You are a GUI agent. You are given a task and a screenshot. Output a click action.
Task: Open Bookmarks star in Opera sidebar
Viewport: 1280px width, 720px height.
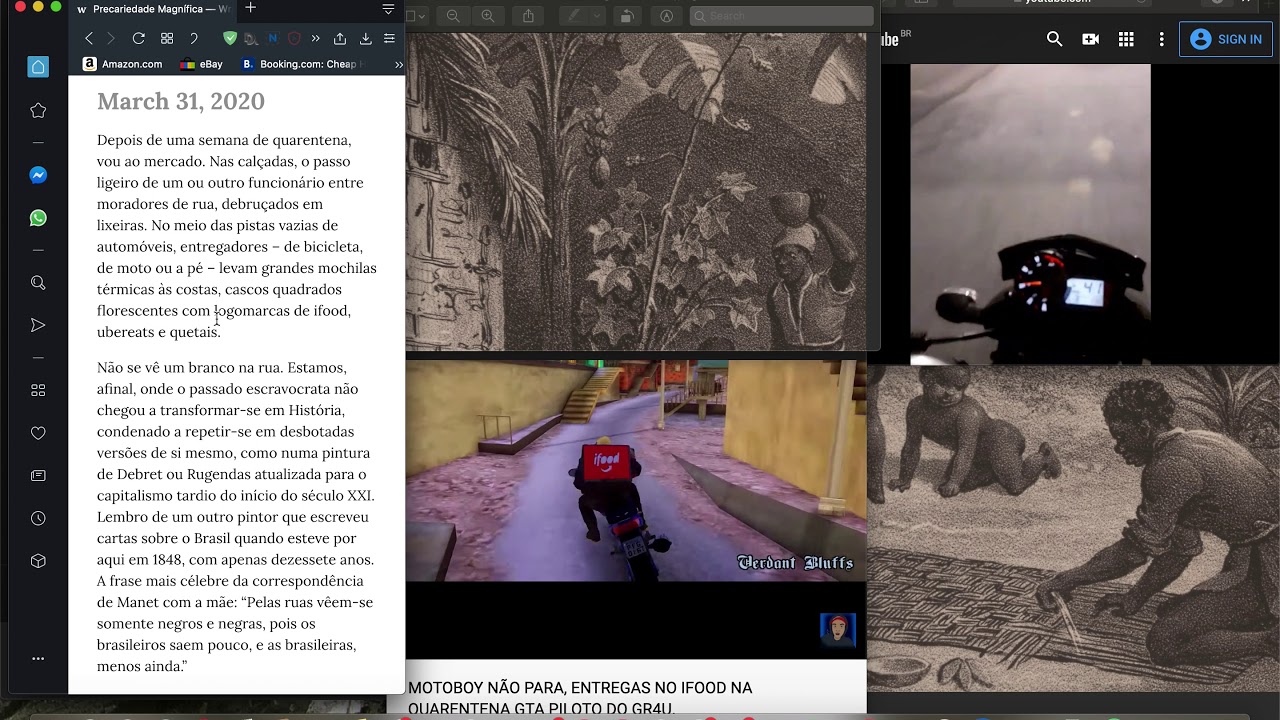(38, 110)
